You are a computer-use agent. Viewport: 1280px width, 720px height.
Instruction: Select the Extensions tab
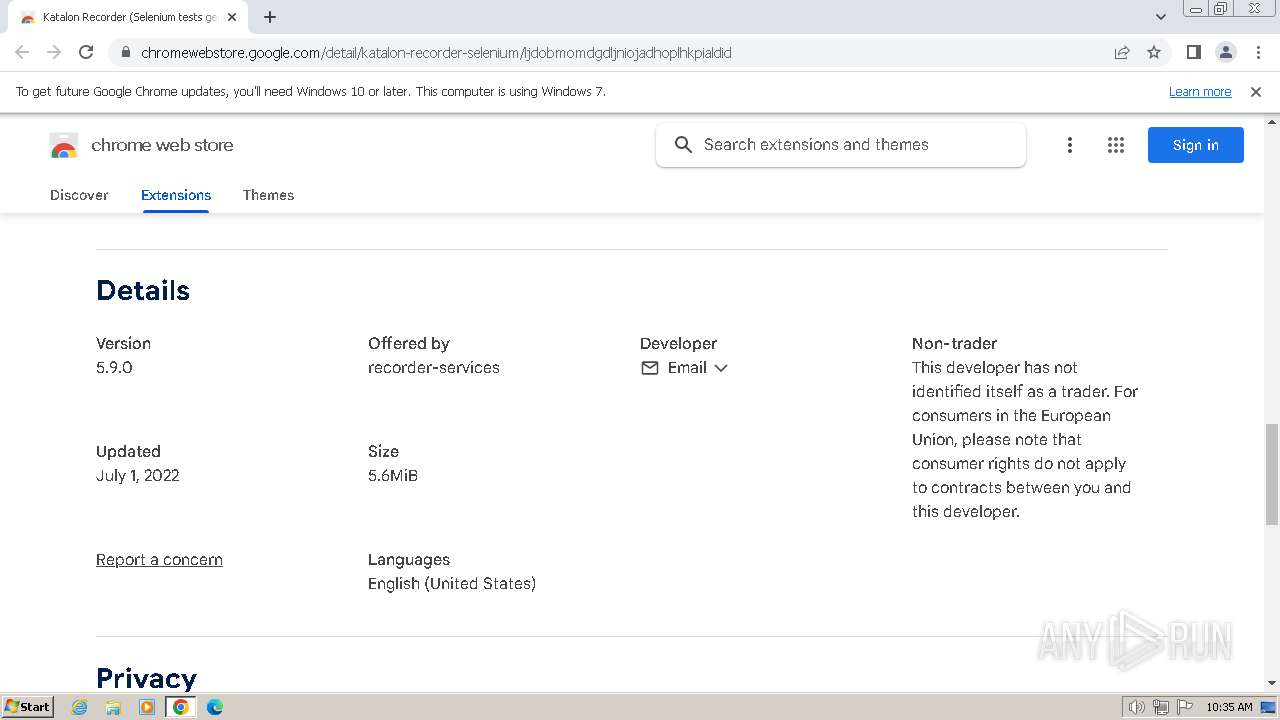pos(176,195)
